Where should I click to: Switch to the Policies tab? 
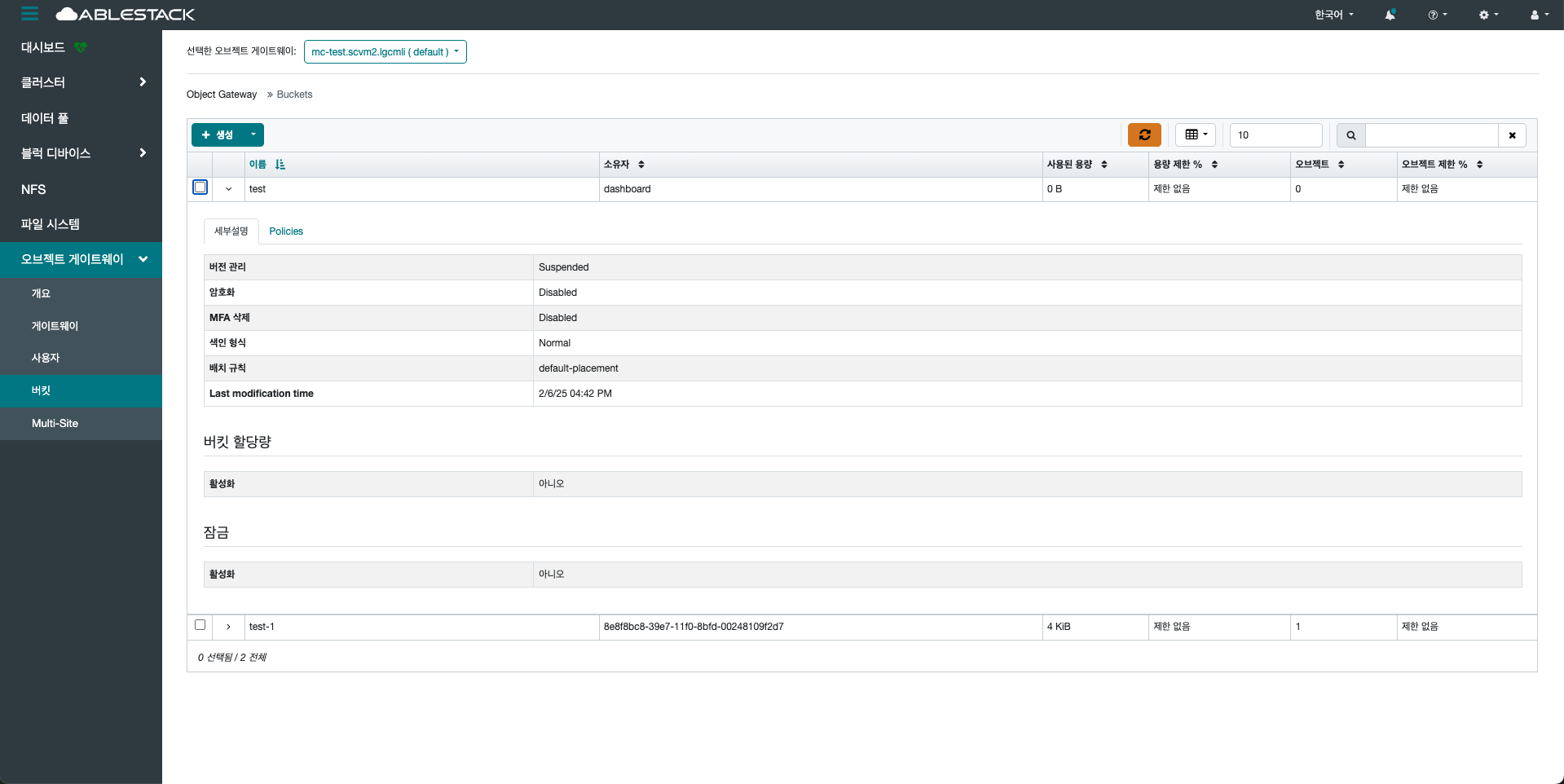tap(286, 231)
